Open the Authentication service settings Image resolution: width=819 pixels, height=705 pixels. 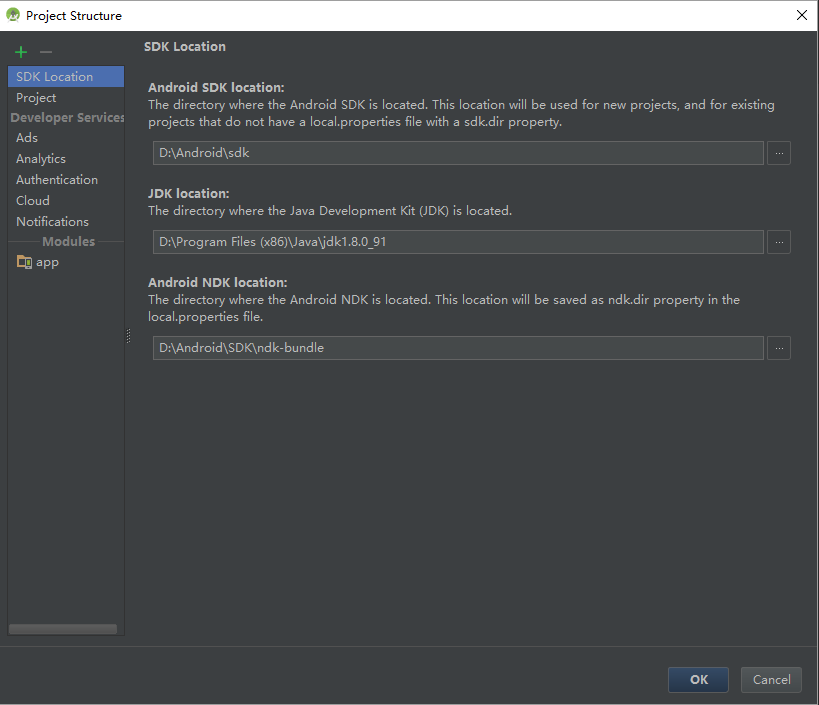coord(57,180)
